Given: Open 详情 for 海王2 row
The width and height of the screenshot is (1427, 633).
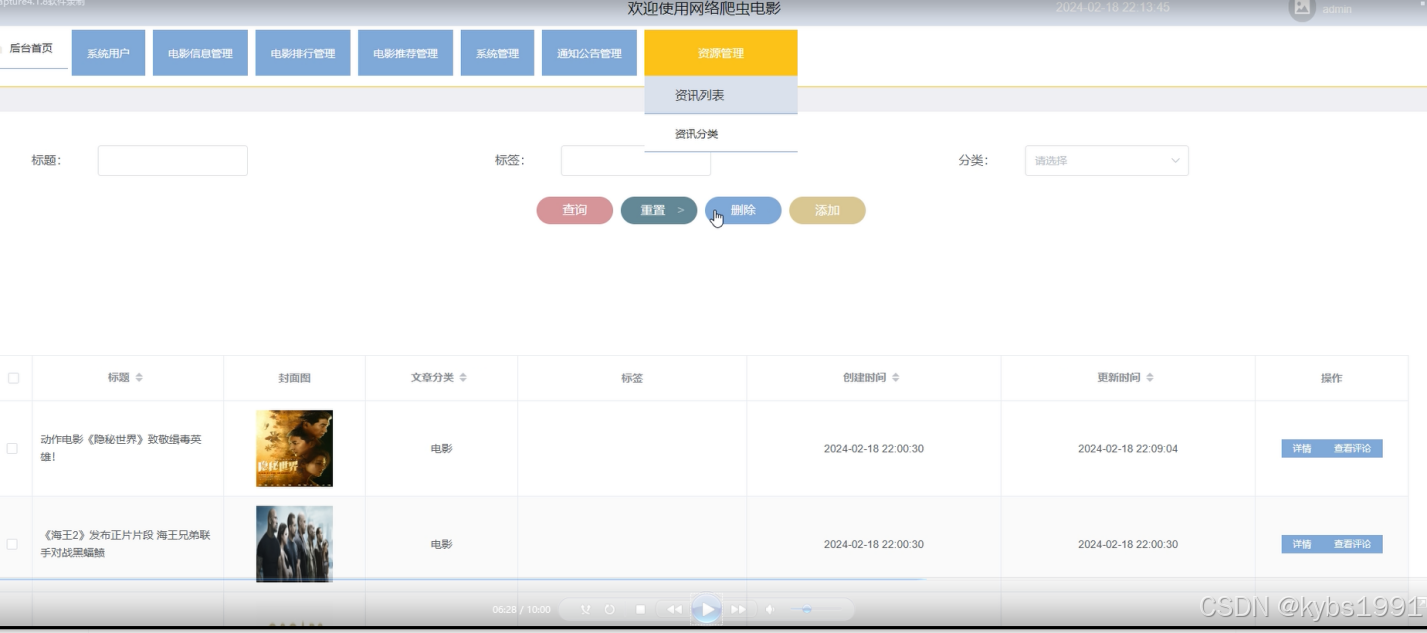Looking at the screenshot, I should pos(1301,545).
